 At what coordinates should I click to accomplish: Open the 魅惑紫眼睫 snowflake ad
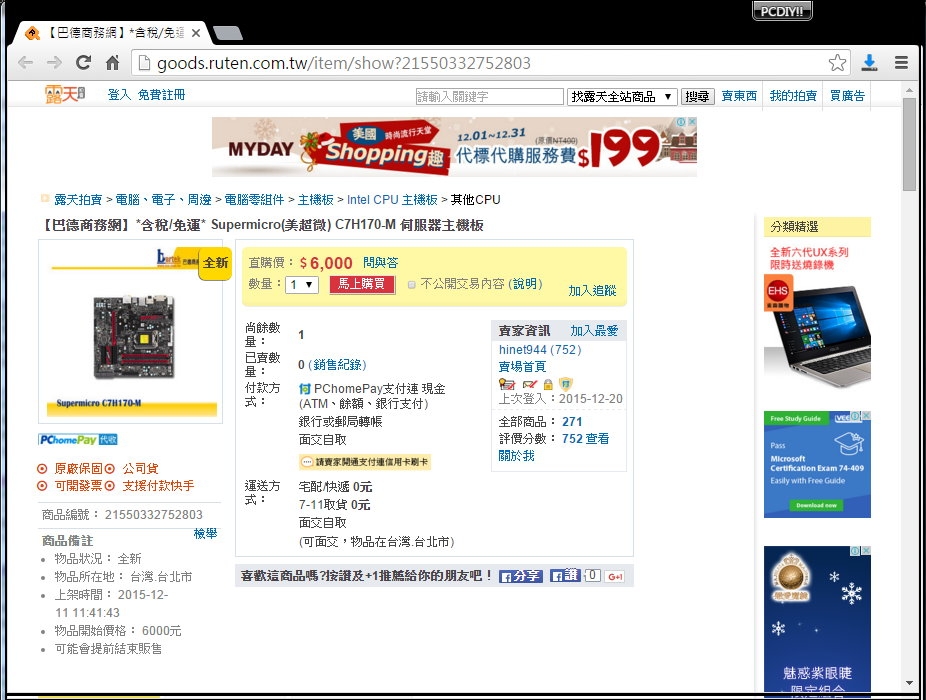(817, 618)
